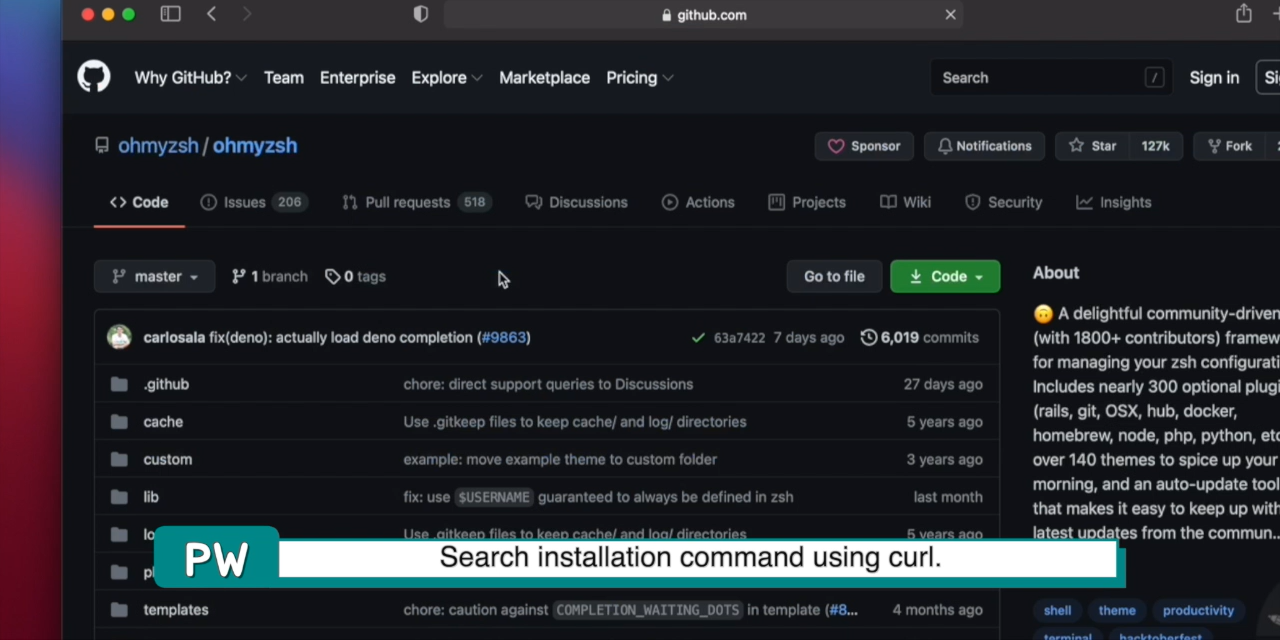Click the folder icon for custom

pos(119,459)
